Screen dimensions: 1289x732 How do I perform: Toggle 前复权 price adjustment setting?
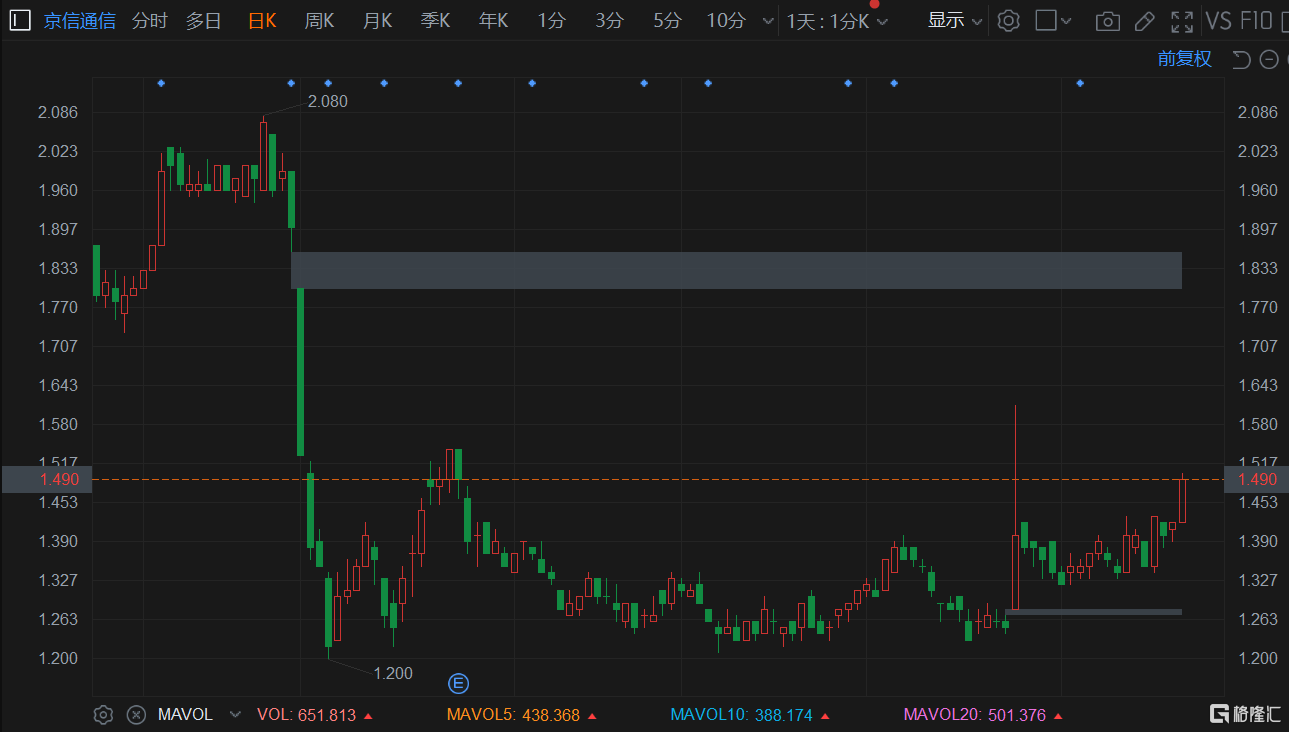[1185, 59]
